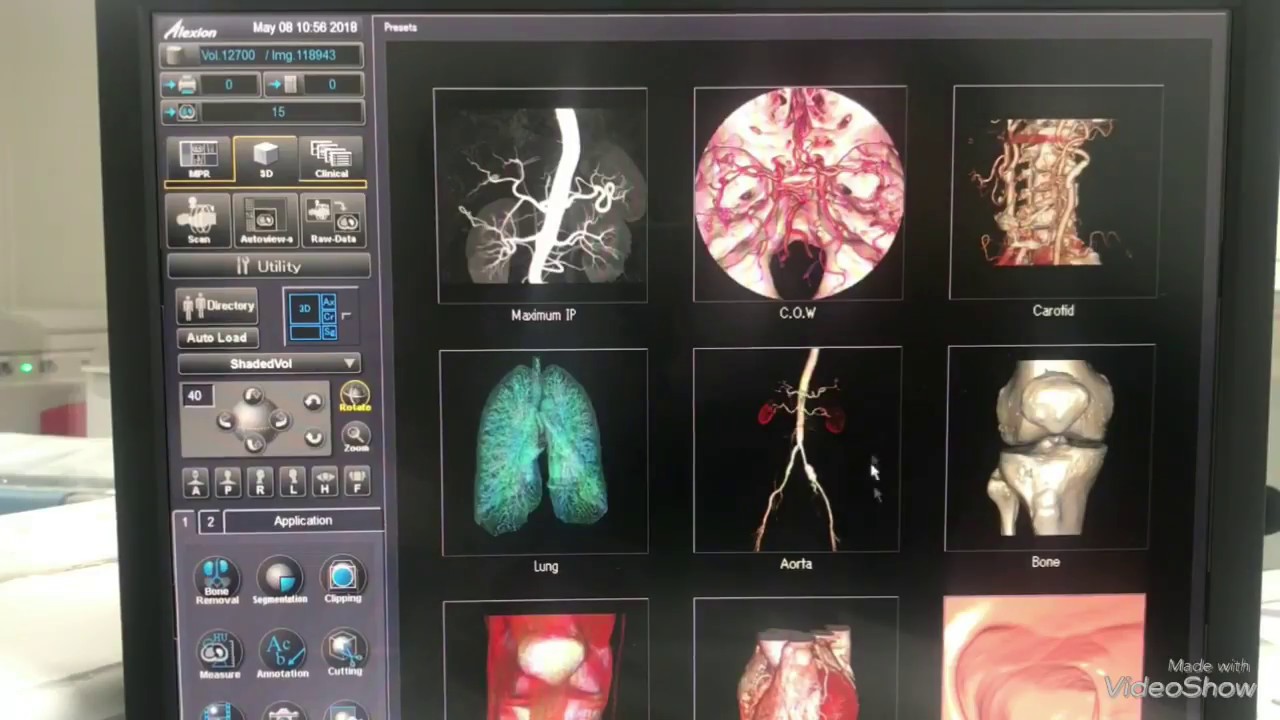Open the Segmentation tool
Screen dimensions: 1280x720
(280, 582)
